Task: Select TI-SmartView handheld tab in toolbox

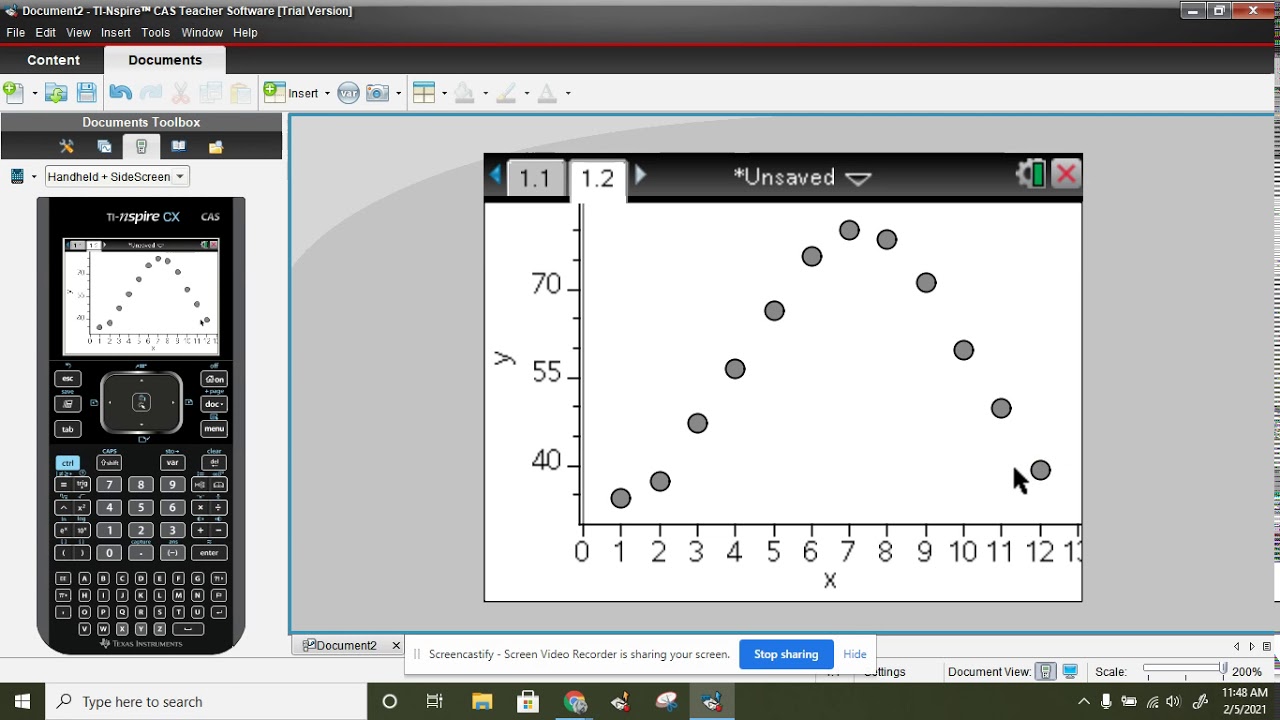Action: click(141, 147)
